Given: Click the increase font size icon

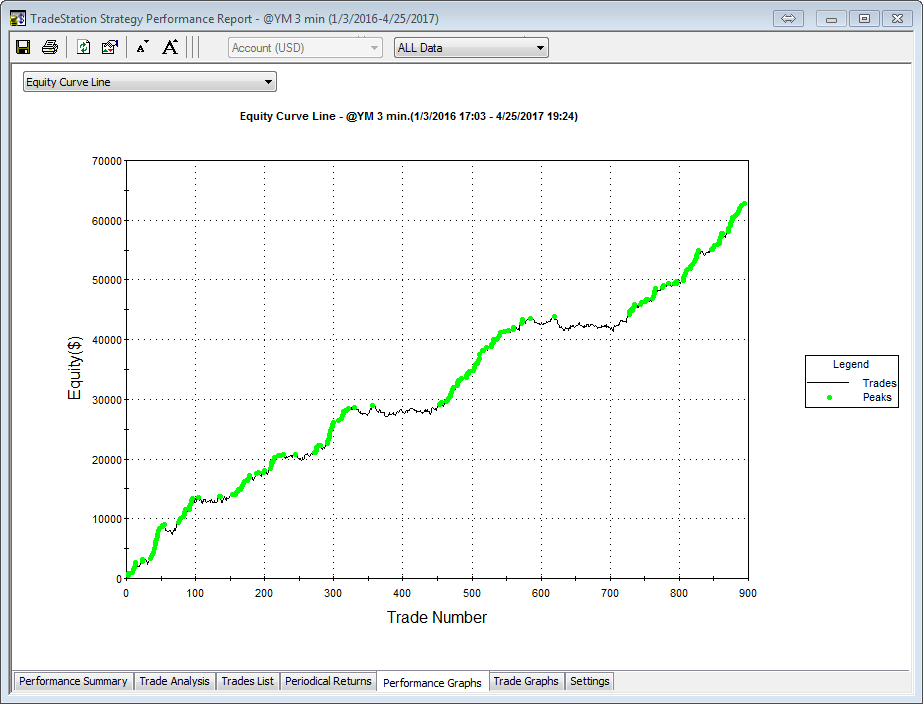Looking at the screenshot, I should [x=170, y=47].
